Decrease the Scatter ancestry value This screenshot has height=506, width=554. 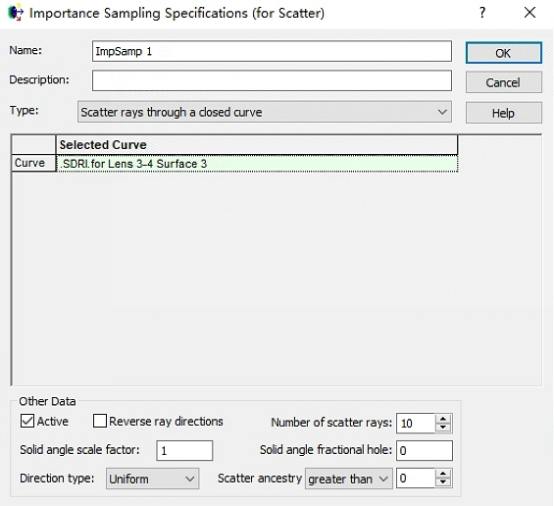pyautogui.click(x=443, y=483)
